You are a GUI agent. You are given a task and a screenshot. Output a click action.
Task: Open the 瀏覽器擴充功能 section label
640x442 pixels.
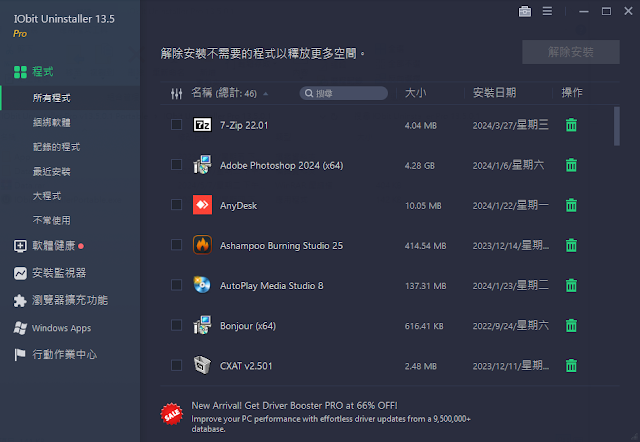(70, 300)
